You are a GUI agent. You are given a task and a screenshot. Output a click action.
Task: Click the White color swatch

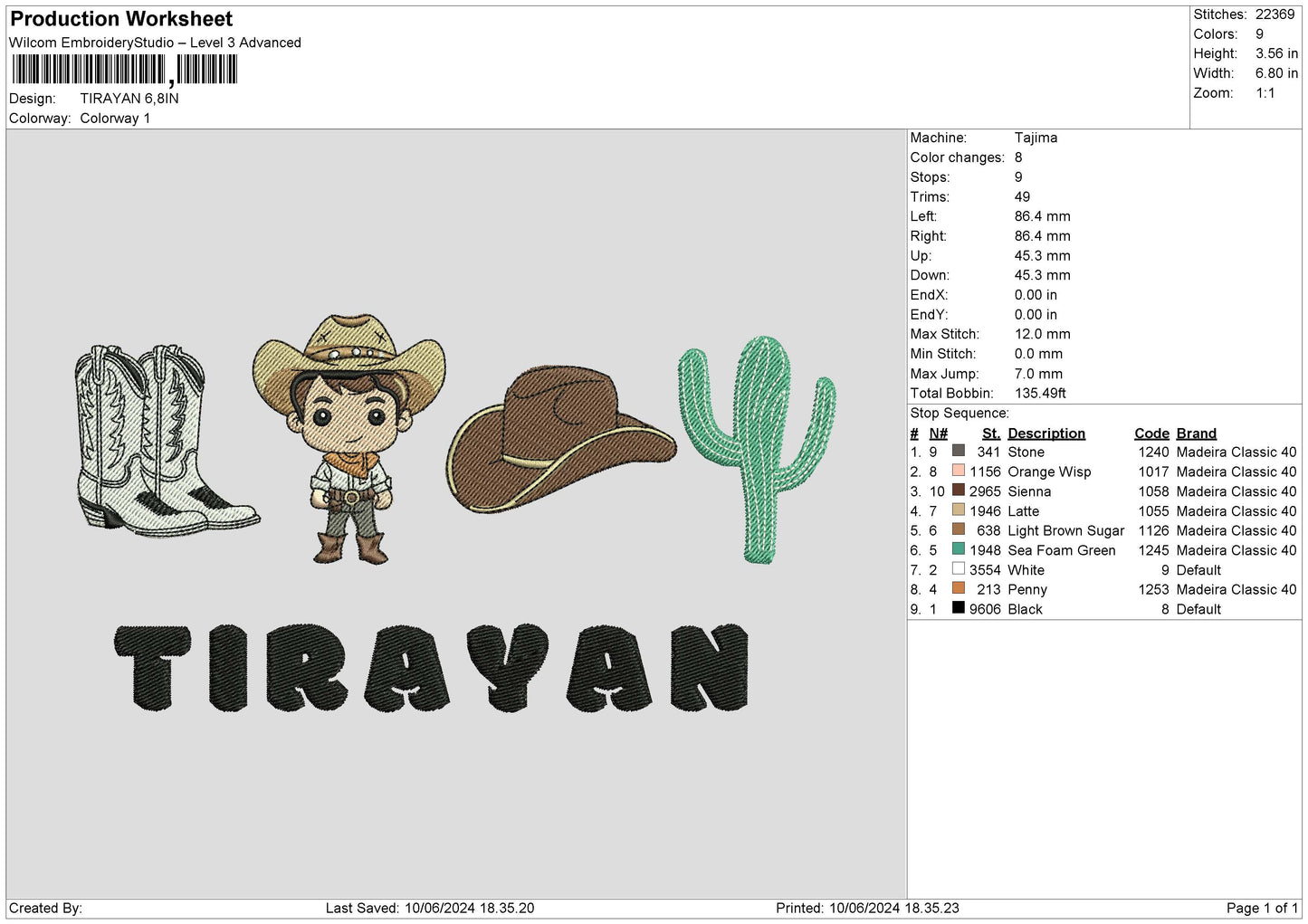coord(958,568)
